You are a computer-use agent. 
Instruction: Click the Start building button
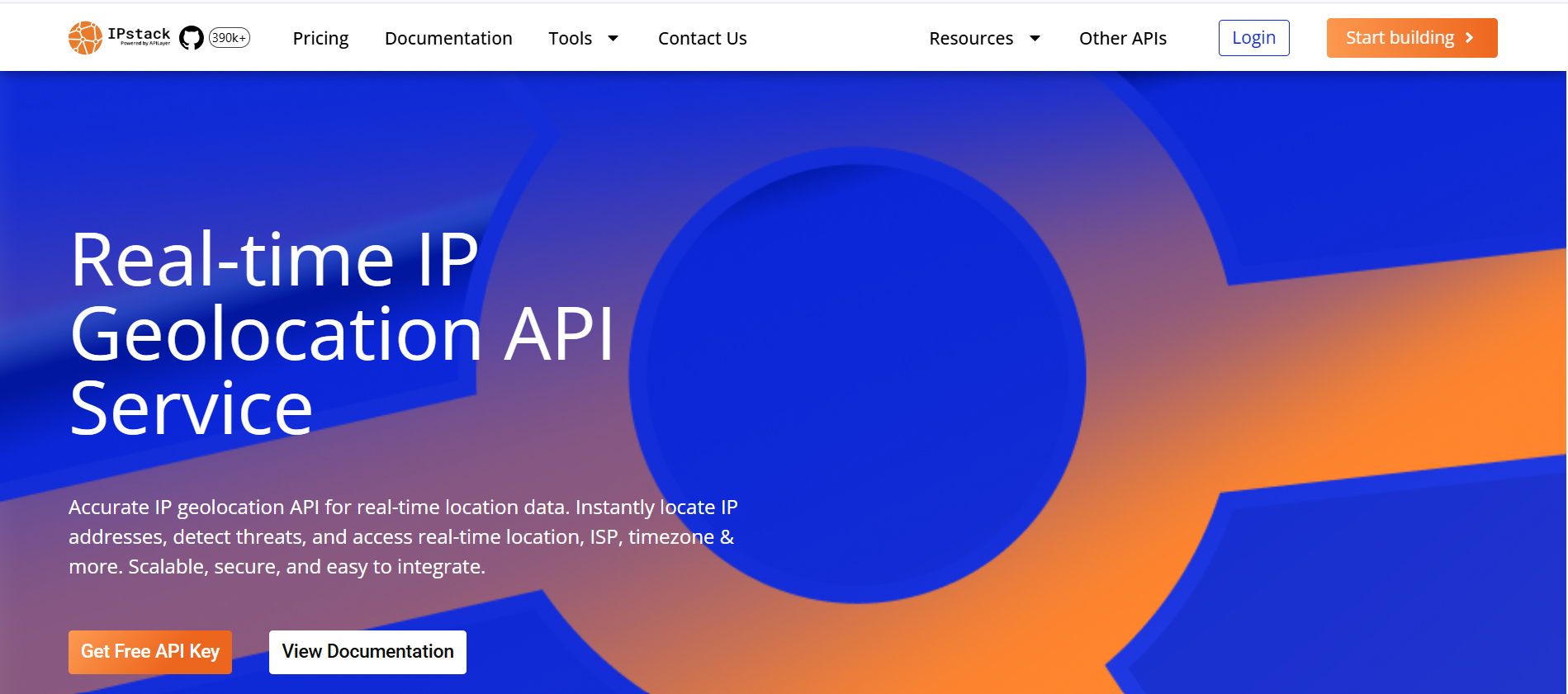point(1412,38)
